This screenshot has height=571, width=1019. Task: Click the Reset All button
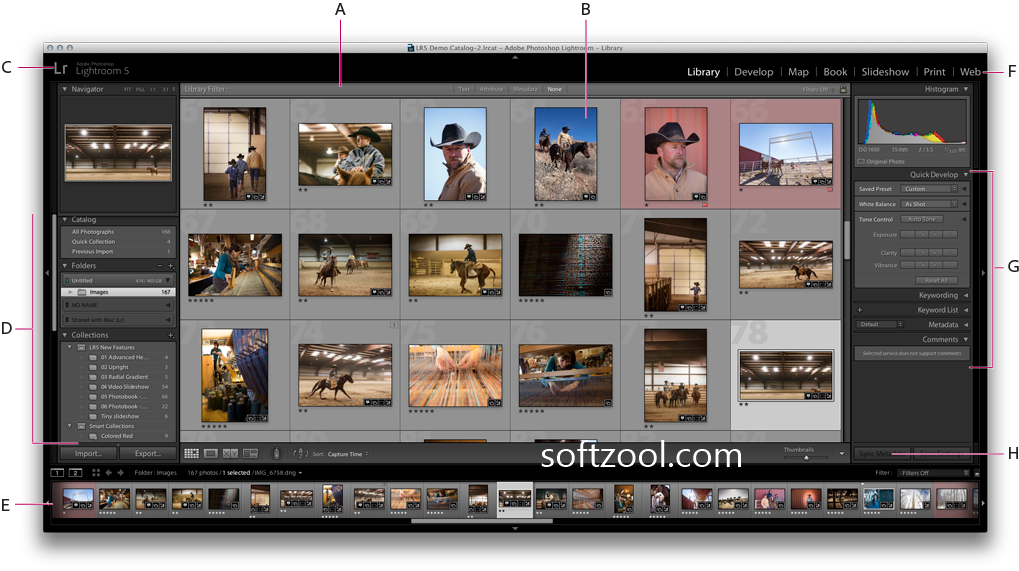coord(936,280)
